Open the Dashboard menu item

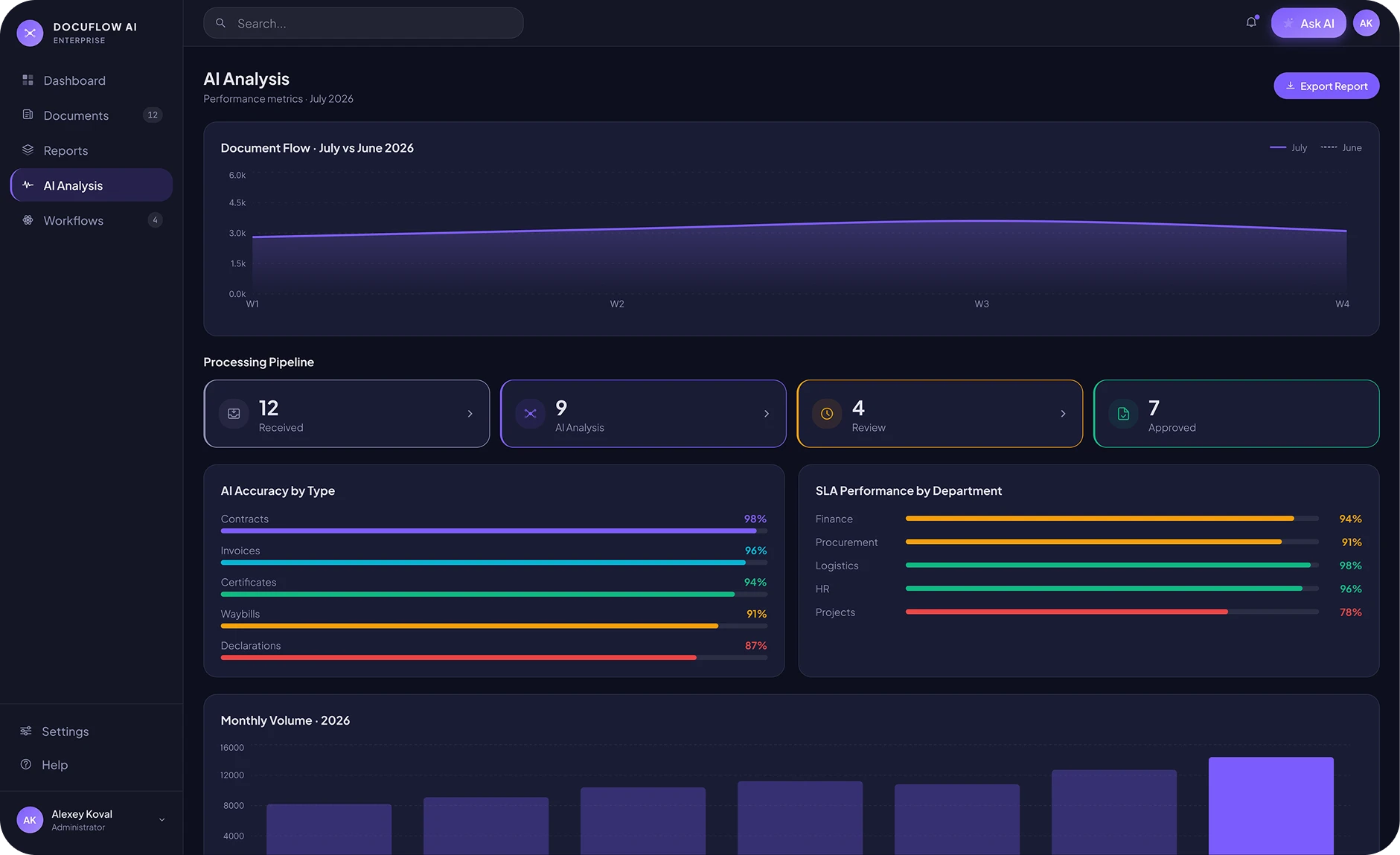point(92,80)
